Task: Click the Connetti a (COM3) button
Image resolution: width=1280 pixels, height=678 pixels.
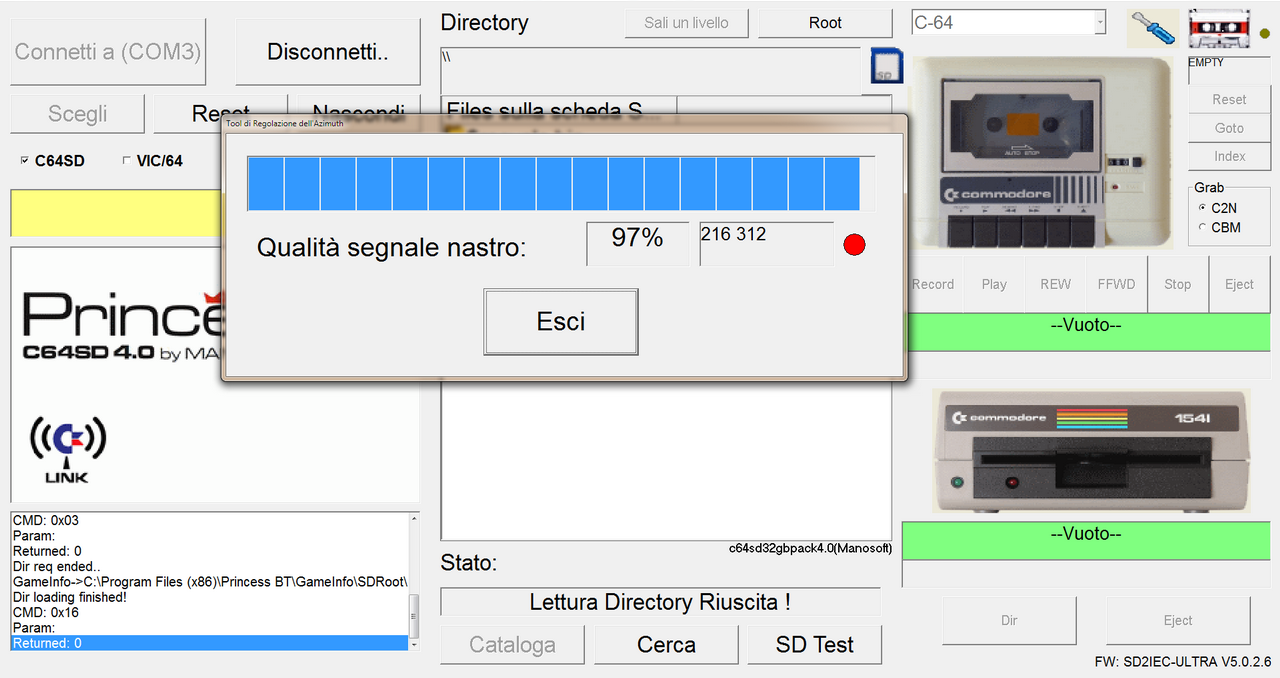Action: click(108, 51)
